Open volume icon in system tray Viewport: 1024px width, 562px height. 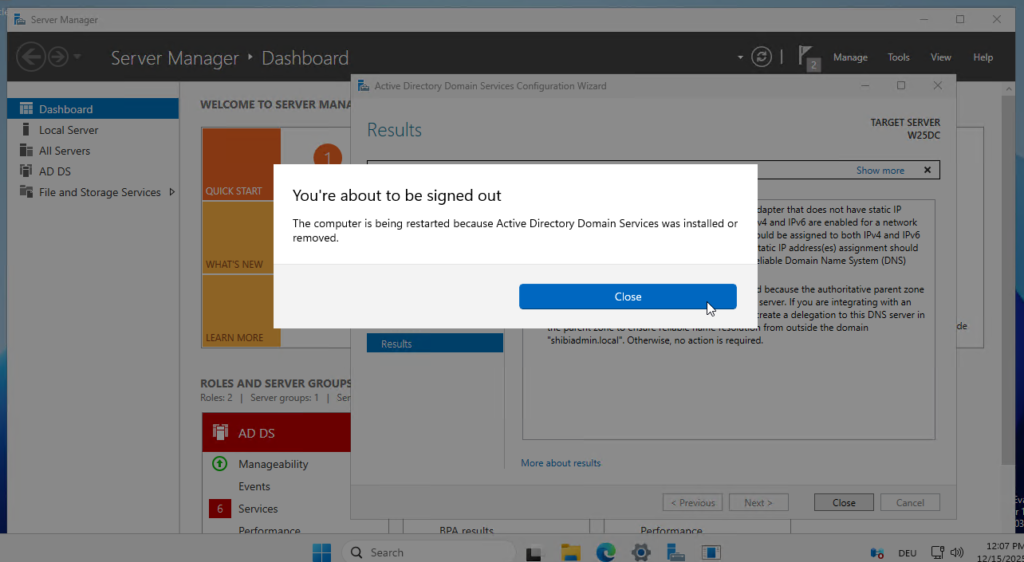click(x=957, y=552)
